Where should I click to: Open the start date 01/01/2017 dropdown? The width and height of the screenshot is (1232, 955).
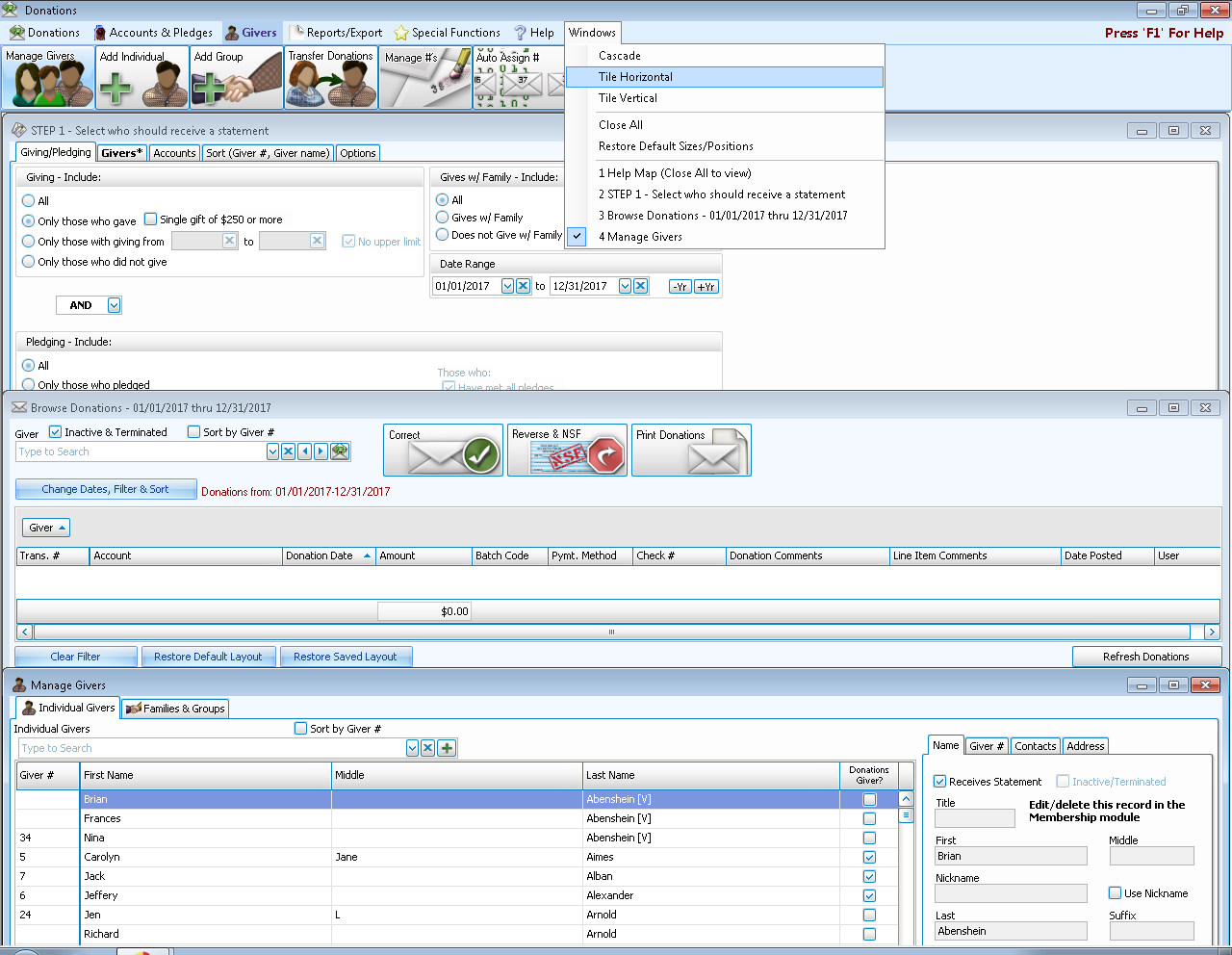point(507,286)
